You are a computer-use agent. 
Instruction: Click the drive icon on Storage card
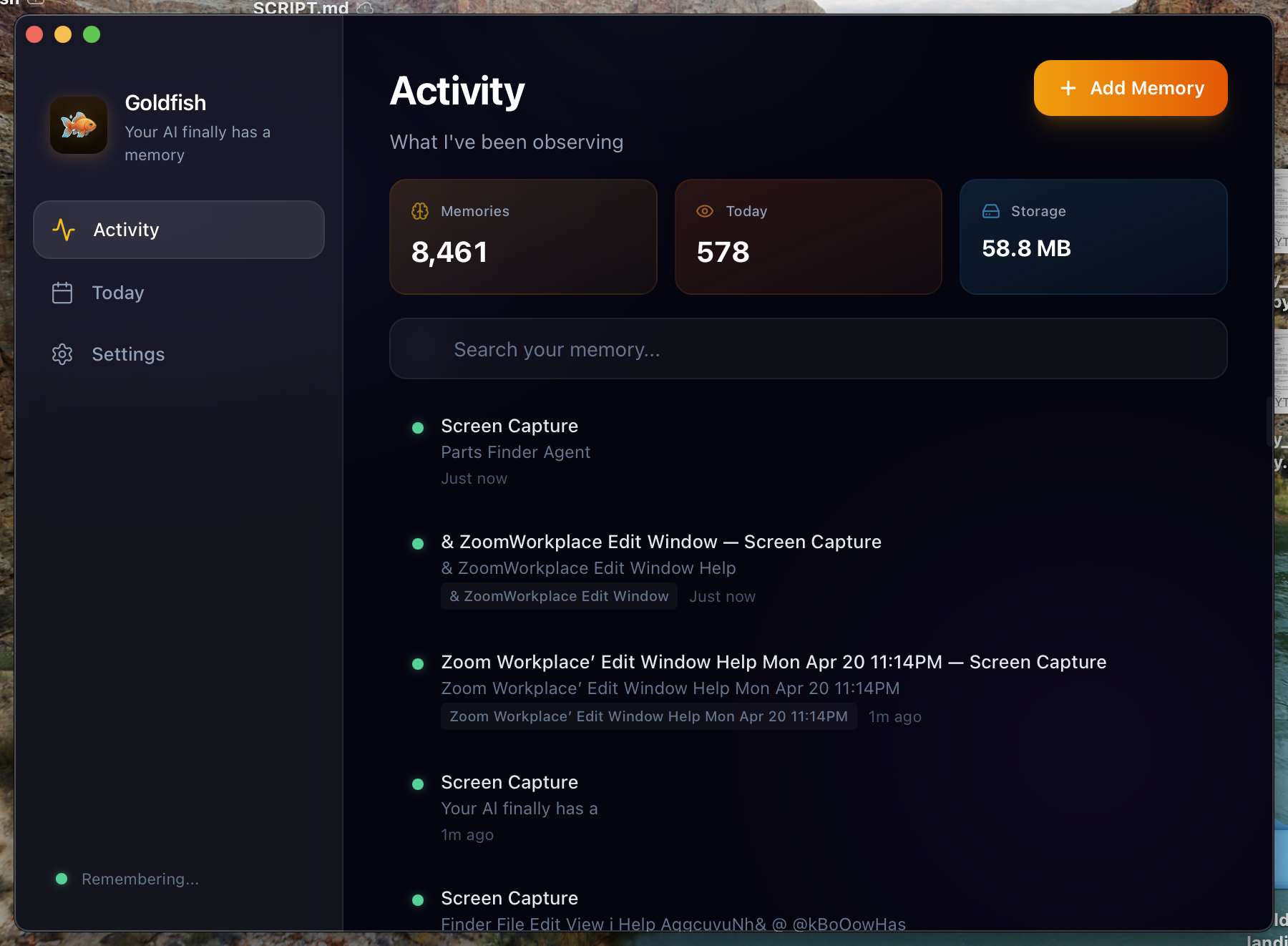pyautogui.click(x=991, y=211)
